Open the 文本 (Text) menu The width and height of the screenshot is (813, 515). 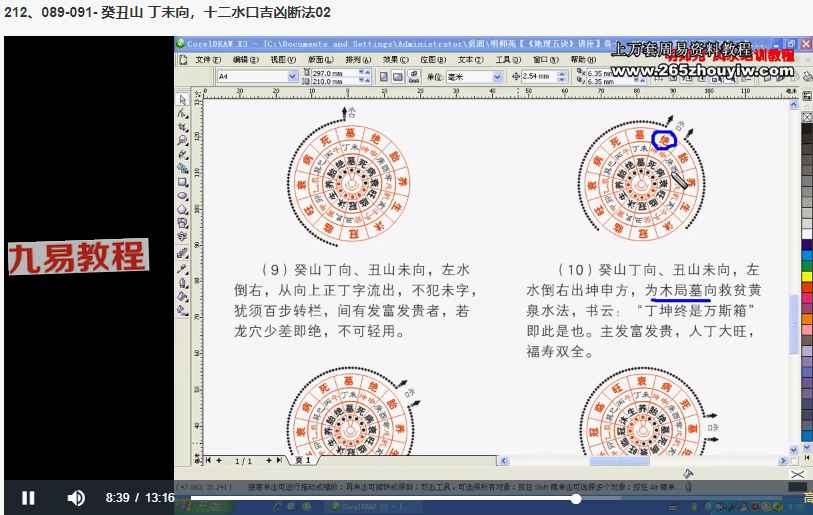[x=471, y=60]
